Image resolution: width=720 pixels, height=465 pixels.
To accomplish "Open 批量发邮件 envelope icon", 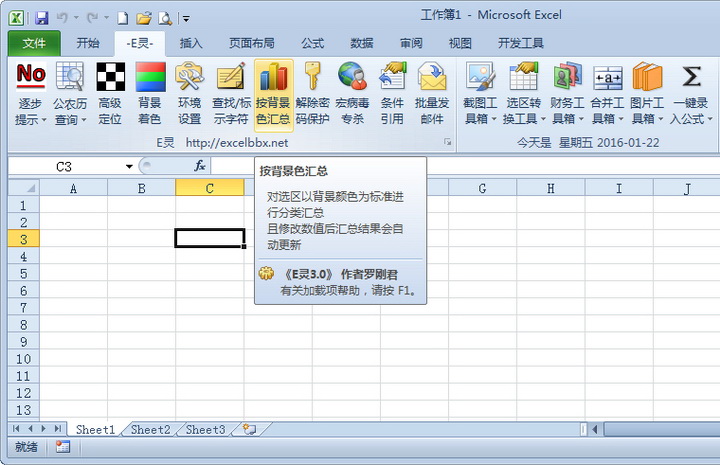I will 432,76.
